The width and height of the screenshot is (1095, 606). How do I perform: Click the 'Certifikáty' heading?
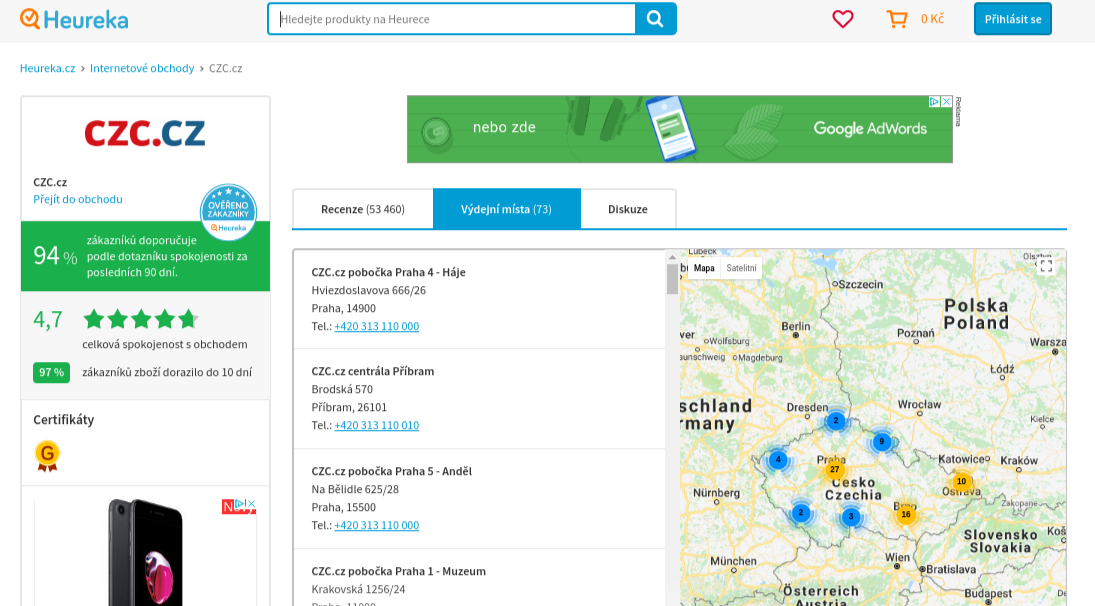click(64, 420)
